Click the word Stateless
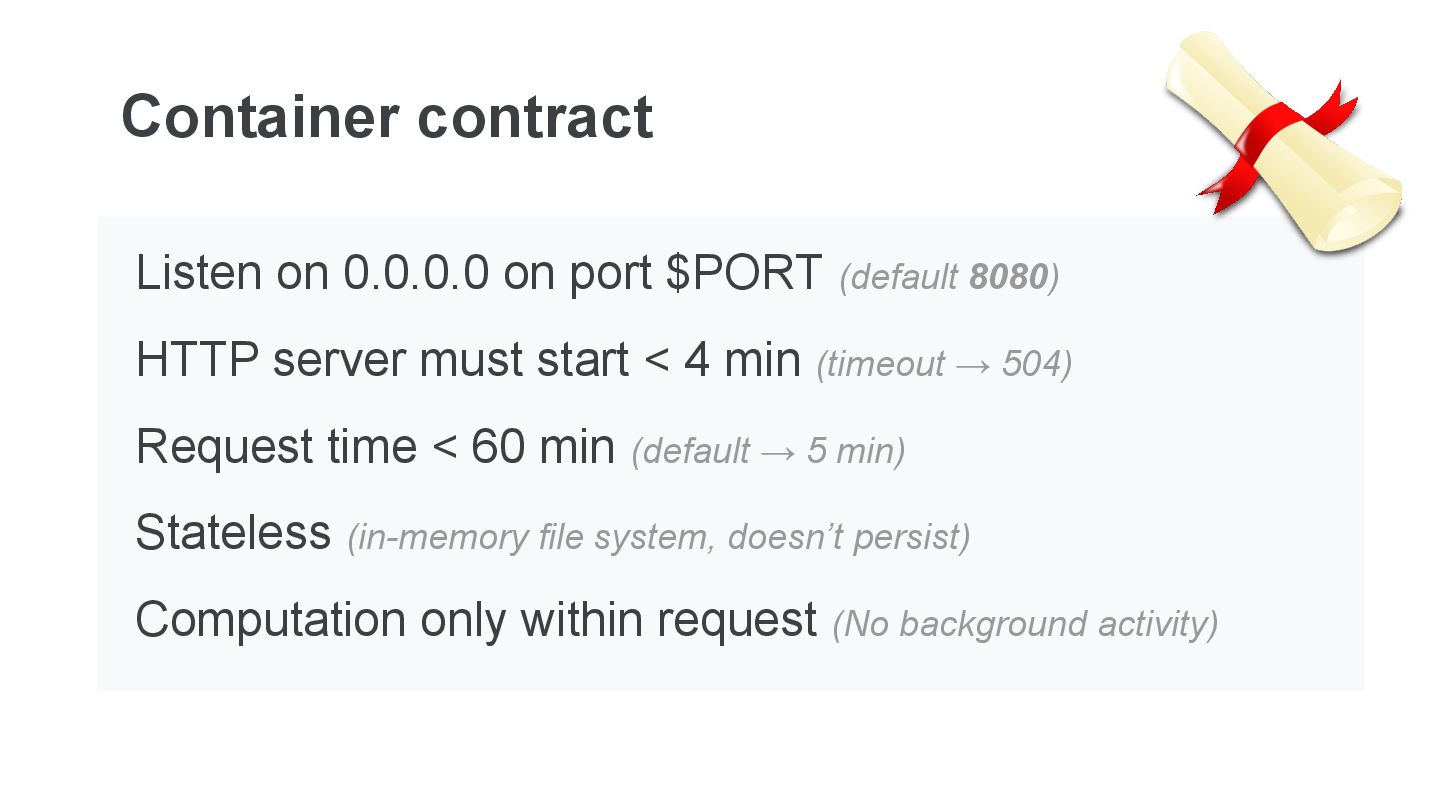The width and height of the screenshot is (1440, 810). [x=233, y=533]
